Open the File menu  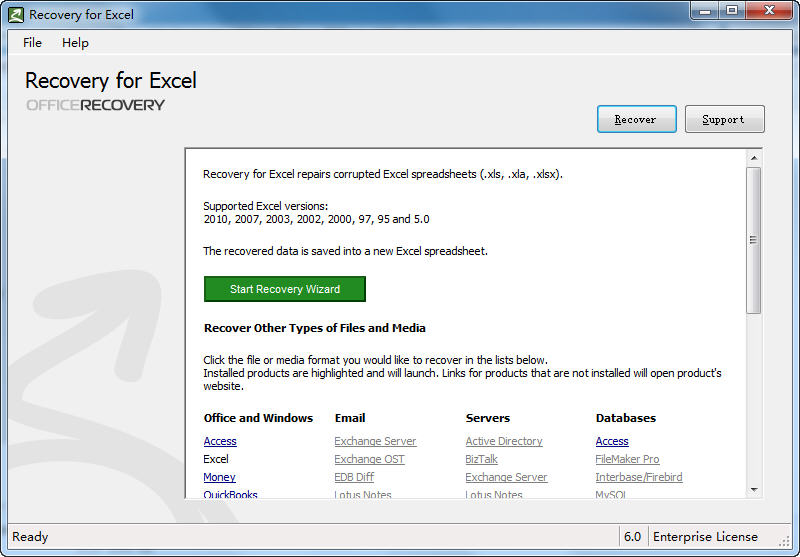click(x=32, y=43)
